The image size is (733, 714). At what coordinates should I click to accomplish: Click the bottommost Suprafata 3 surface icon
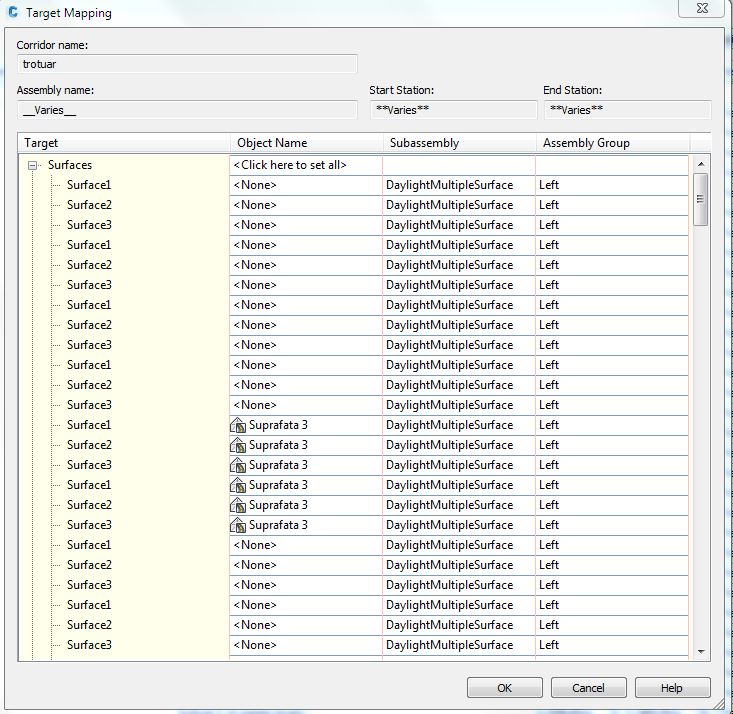pos(238,525)
